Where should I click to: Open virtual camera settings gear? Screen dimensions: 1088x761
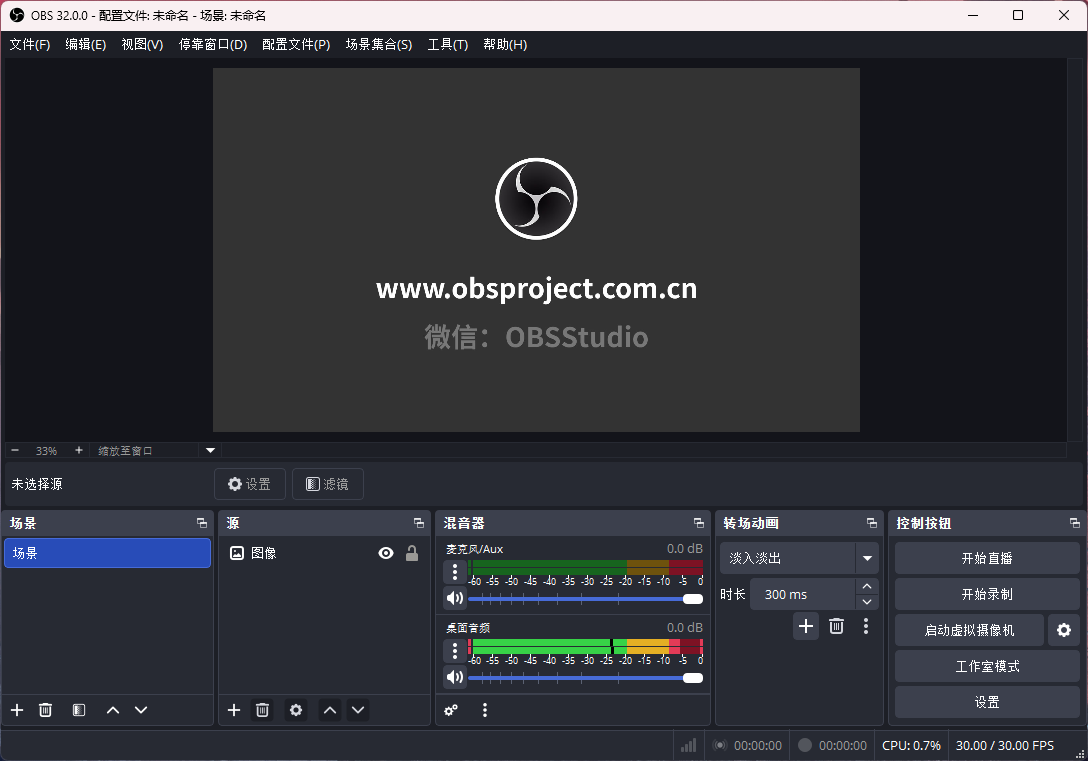click(1064, 630)
